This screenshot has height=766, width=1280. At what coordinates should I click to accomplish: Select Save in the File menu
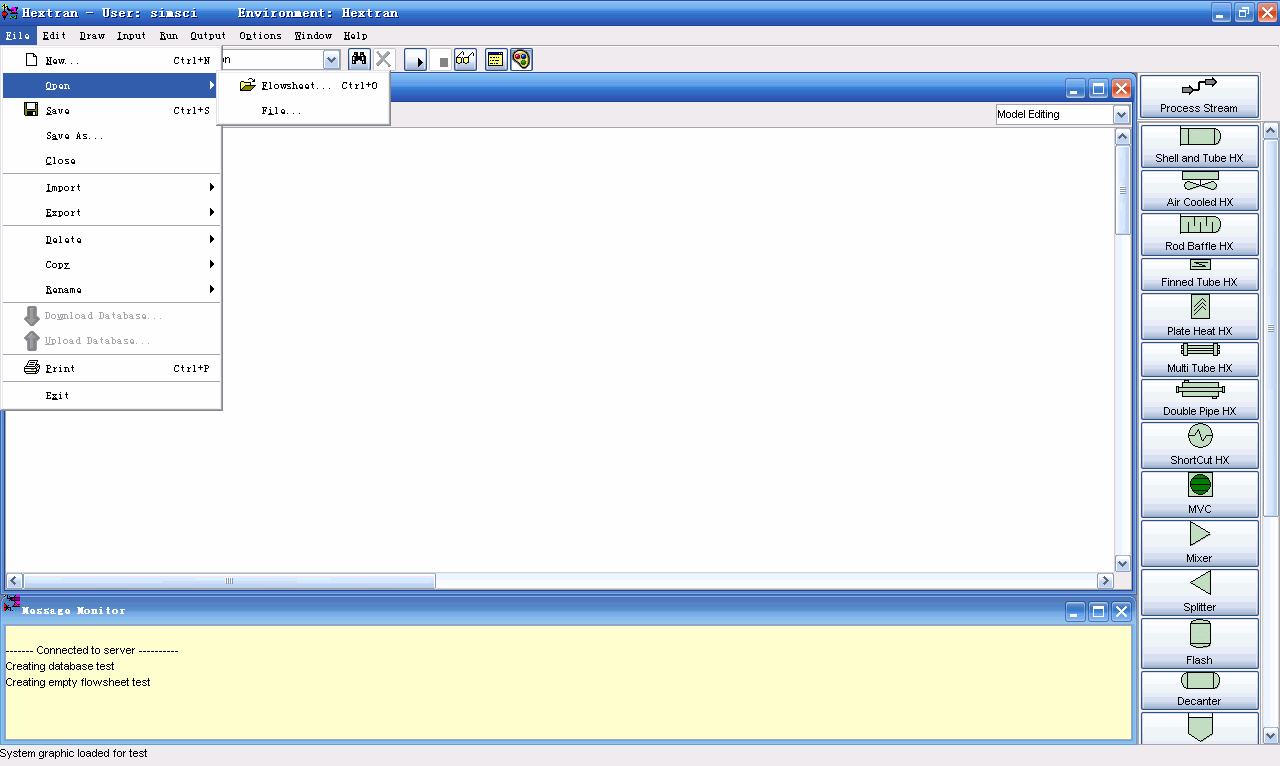click(x=112, y=111)
